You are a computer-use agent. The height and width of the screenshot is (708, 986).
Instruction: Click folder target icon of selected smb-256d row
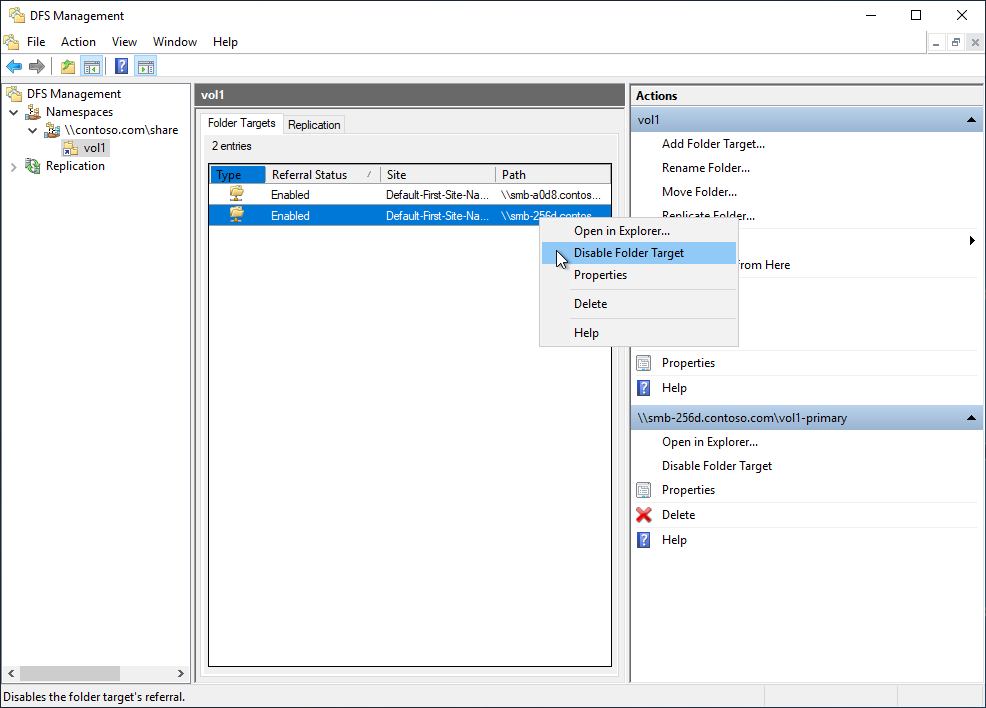click(237, 215)
